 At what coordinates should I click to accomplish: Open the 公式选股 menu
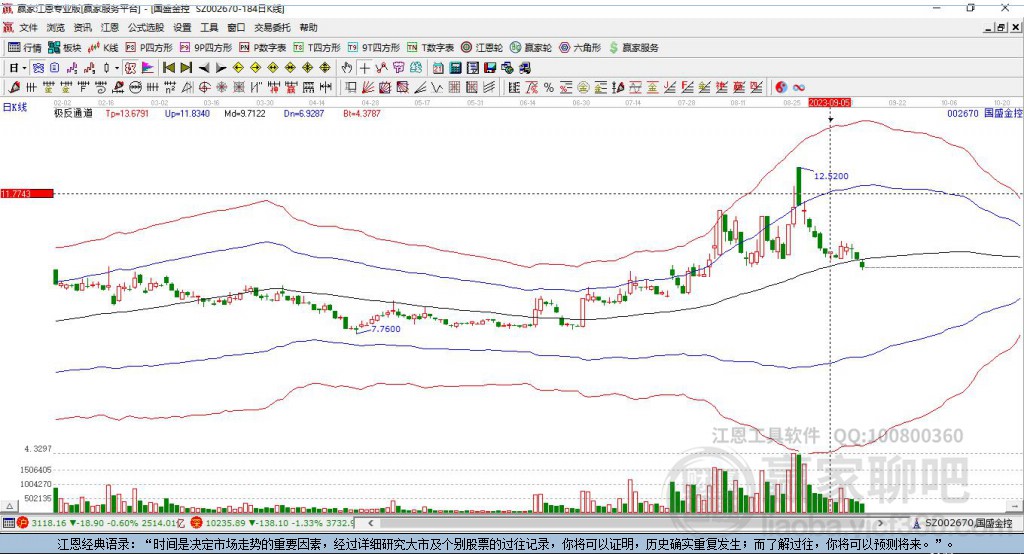coord(146,27)
